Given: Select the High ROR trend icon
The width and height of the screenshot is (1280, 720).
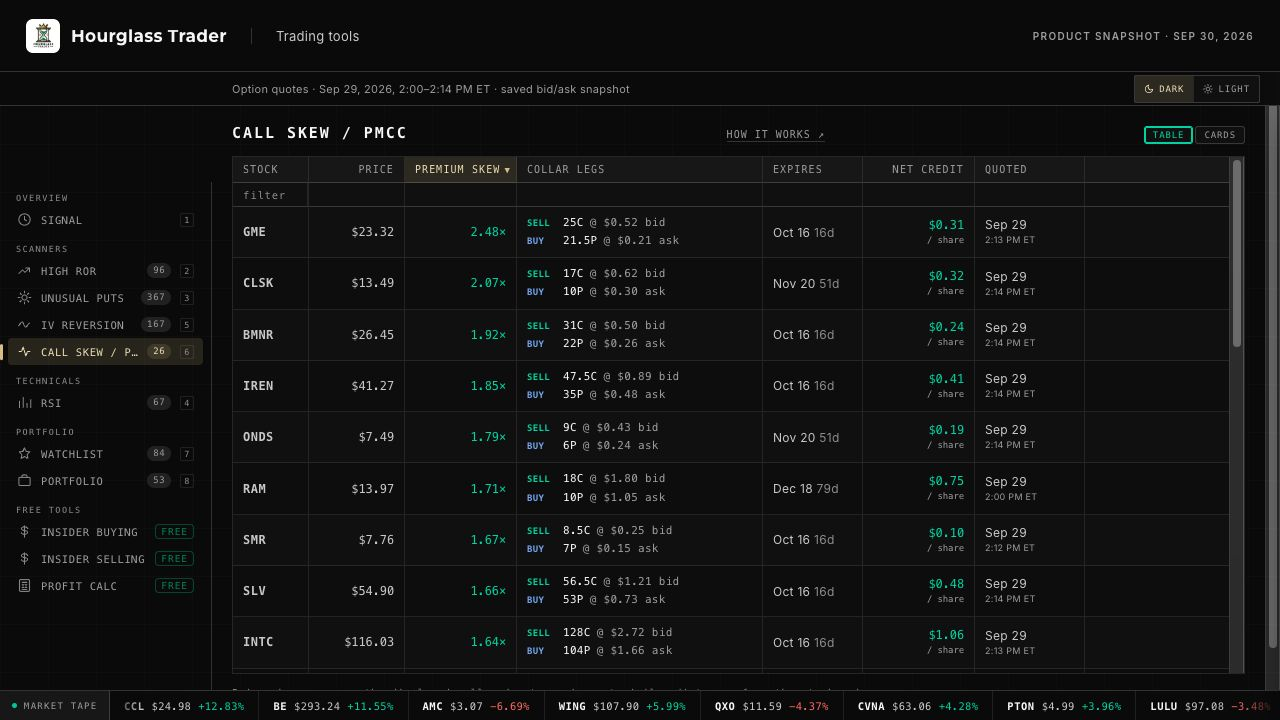Looking at the screenshot, I should coord(24,271).
